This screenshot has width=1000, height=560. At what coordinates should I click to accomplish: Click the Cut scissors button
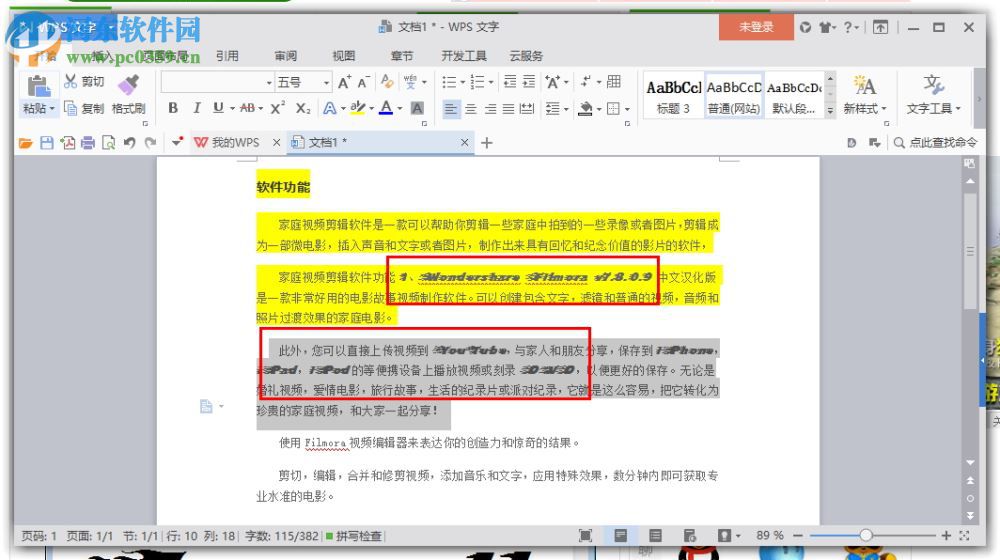[84, 81]
